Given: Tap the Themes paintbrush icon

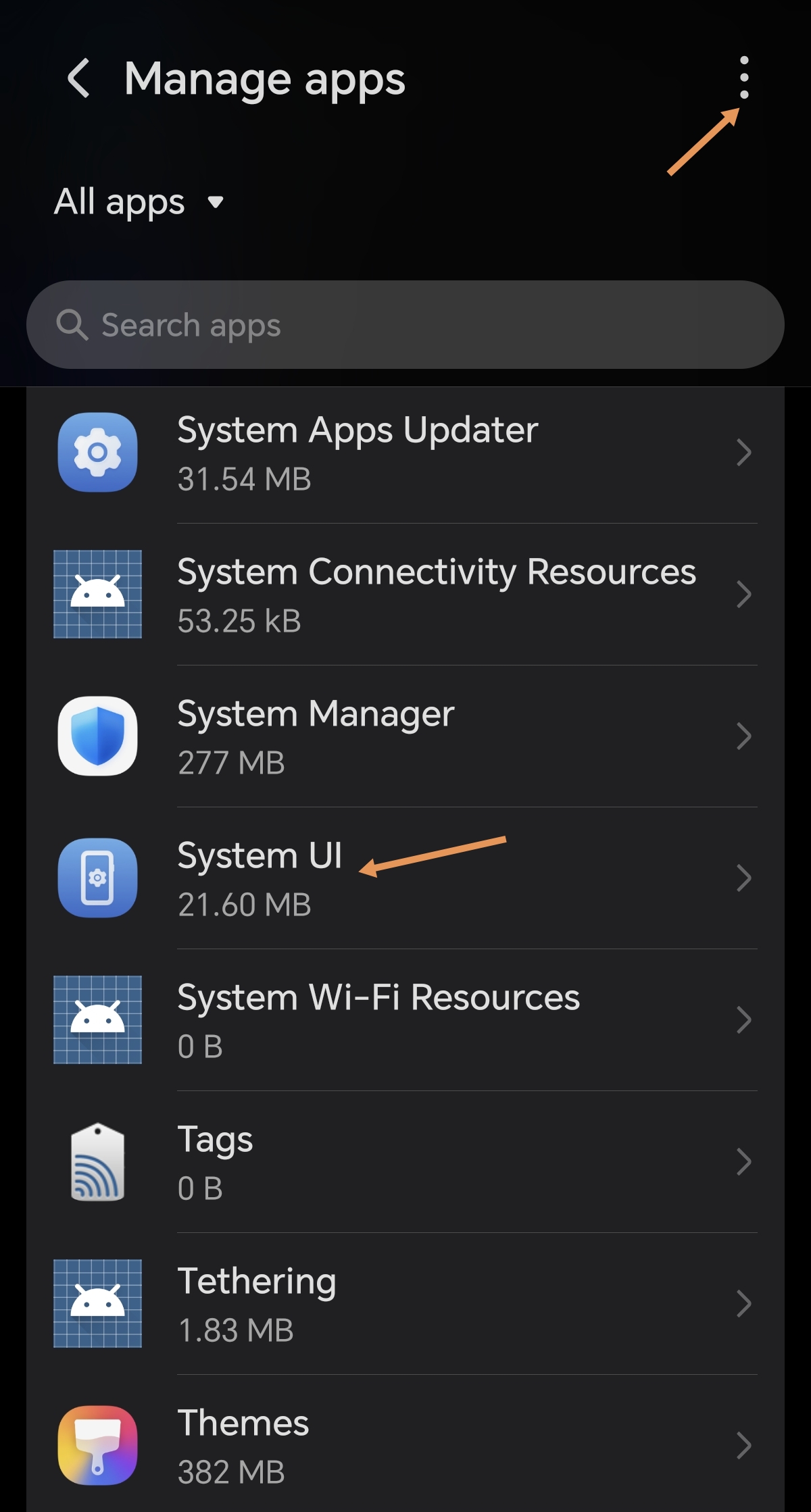Looking at the screenshot, I should [98, 1445].
